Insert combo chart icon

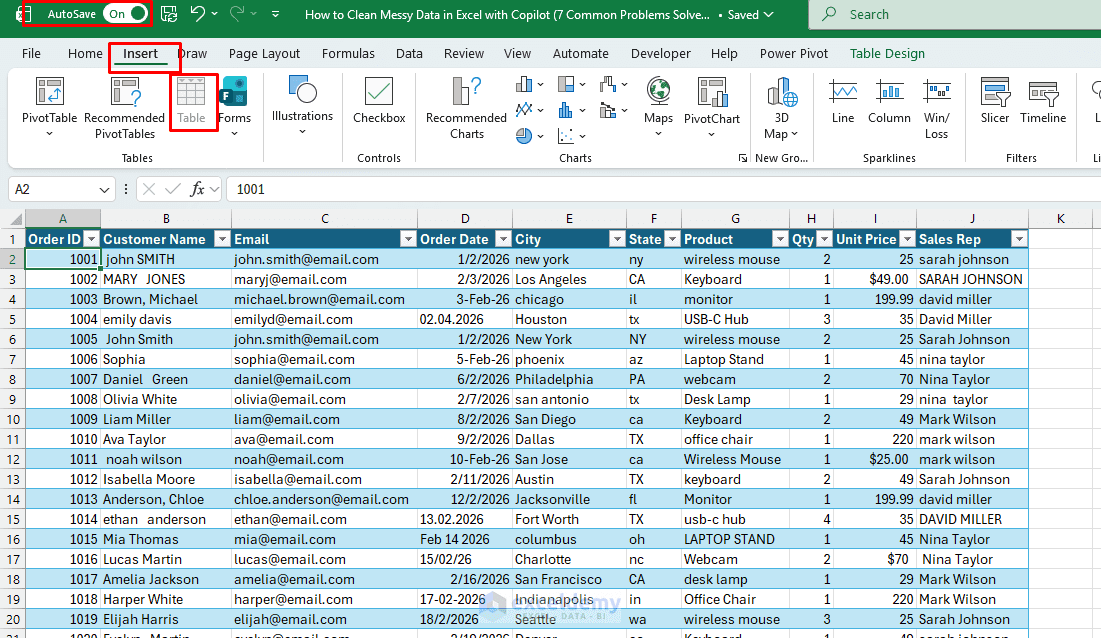608,109
